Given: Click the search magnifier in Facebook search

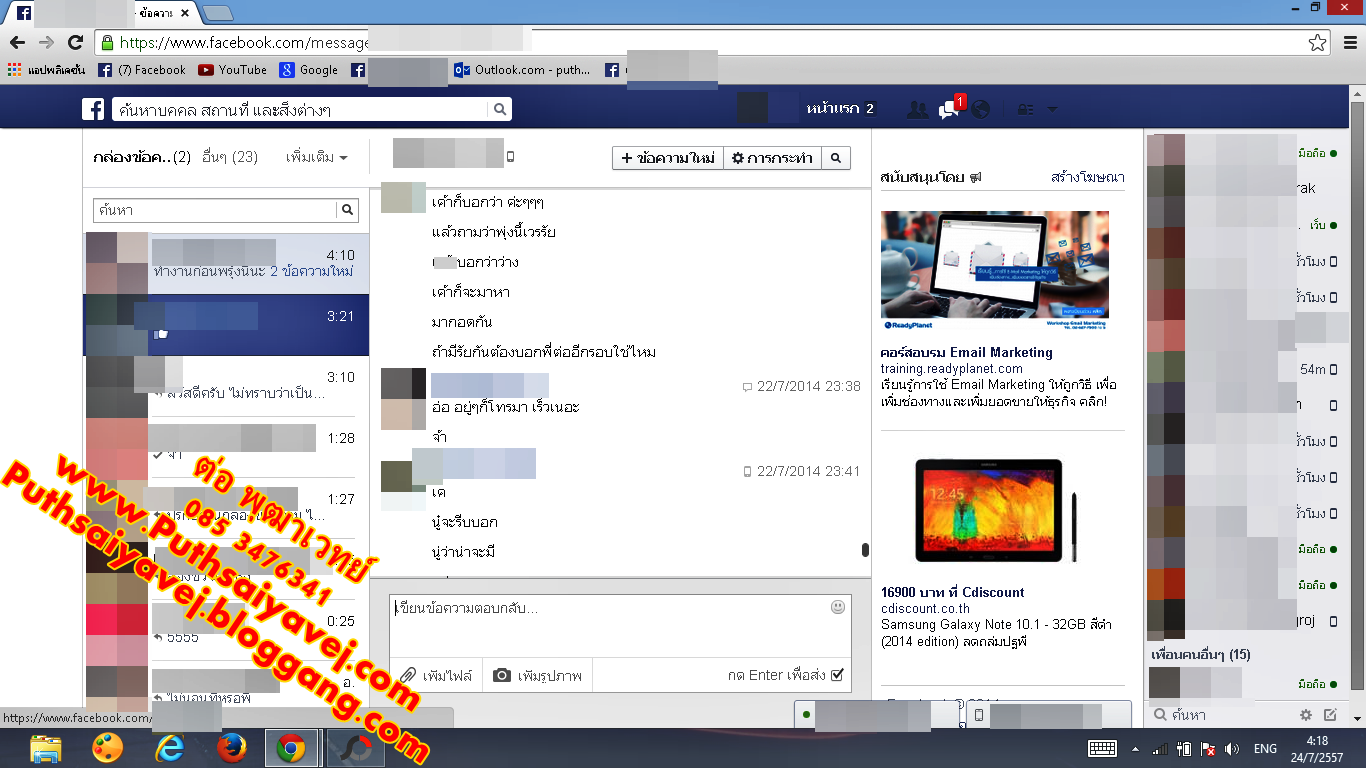Looking at the screenshot, I should click(501, 109).
